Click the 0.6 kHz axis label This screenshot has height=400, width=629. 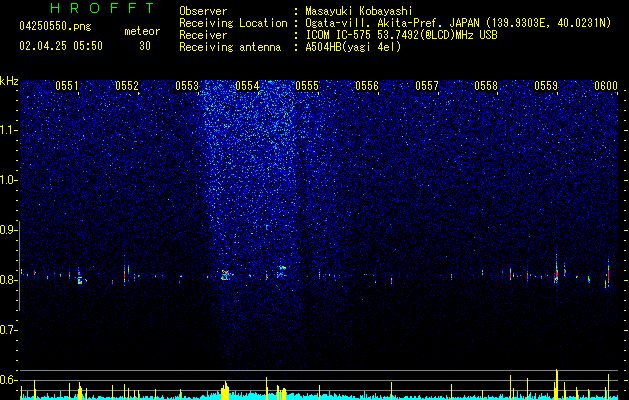(x=8, y=380)
